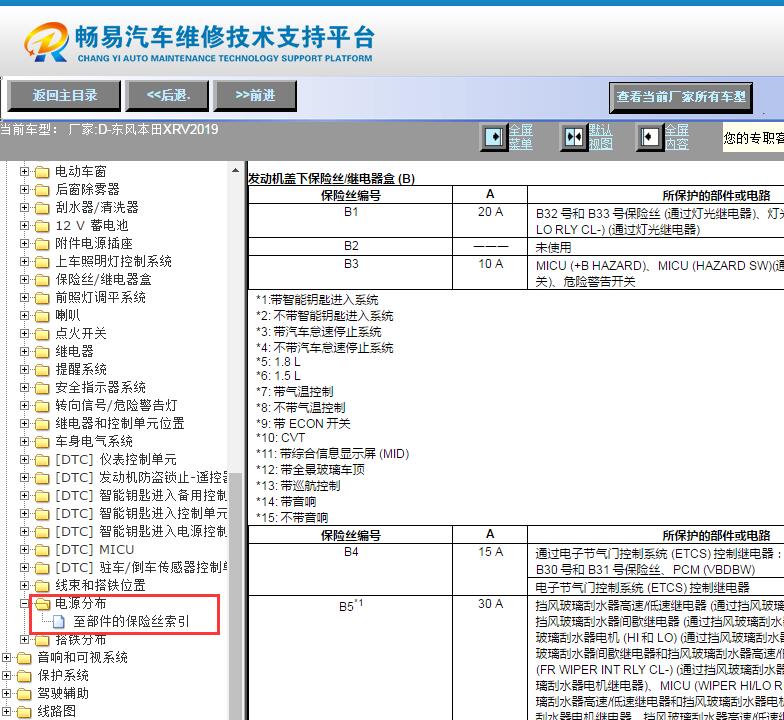Viewport: 784px width, 720px height.
Task: Expand the 保险丝/继电器盒 tree node
Action: click(x=24, y=280)
